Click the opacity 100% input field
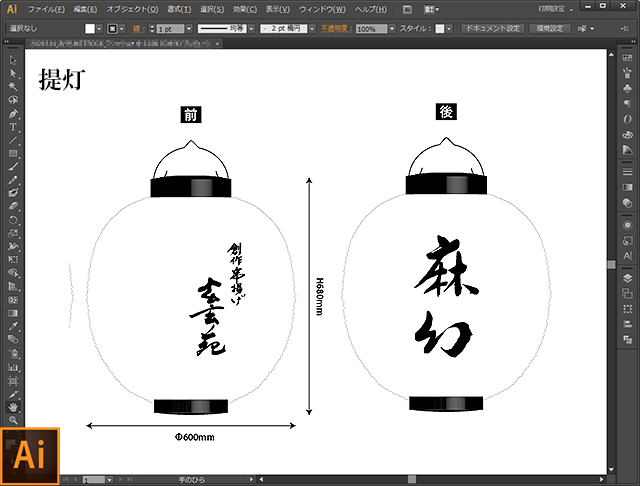 pyautogui.click(x=369, y=29)
